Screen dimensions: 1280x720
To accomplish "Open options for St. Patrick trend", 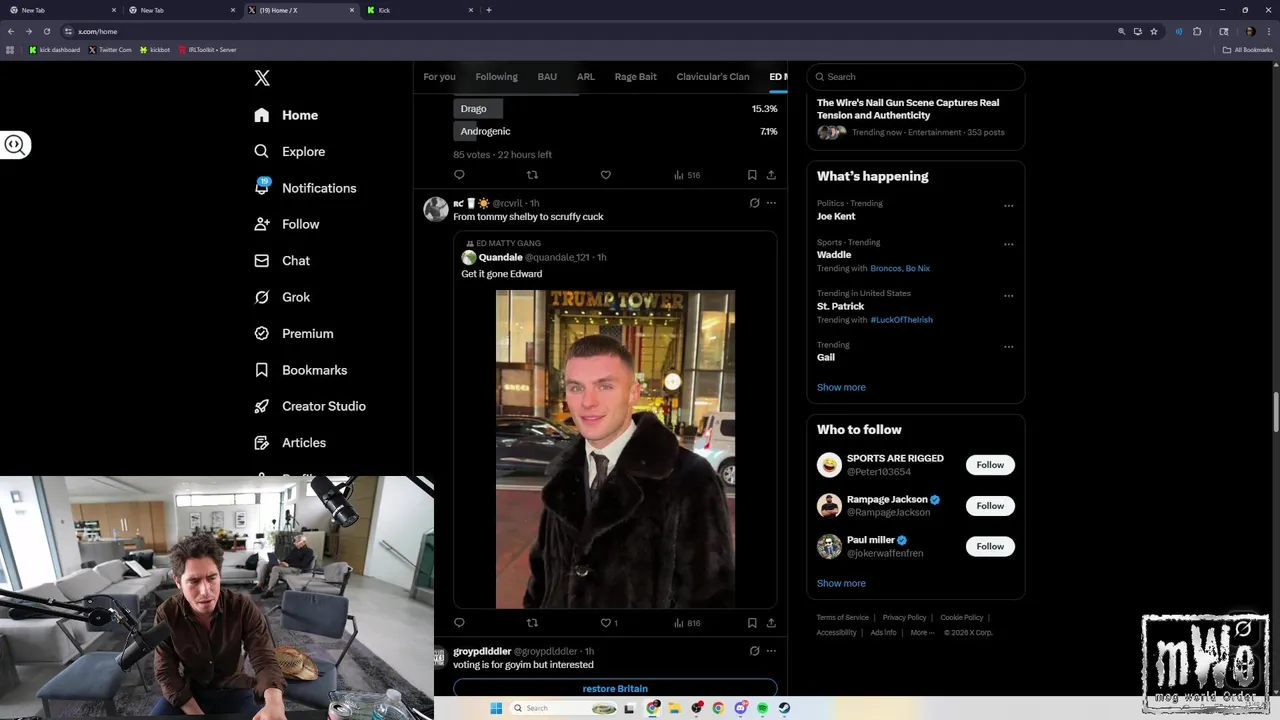I will (x=1008, y=296).
